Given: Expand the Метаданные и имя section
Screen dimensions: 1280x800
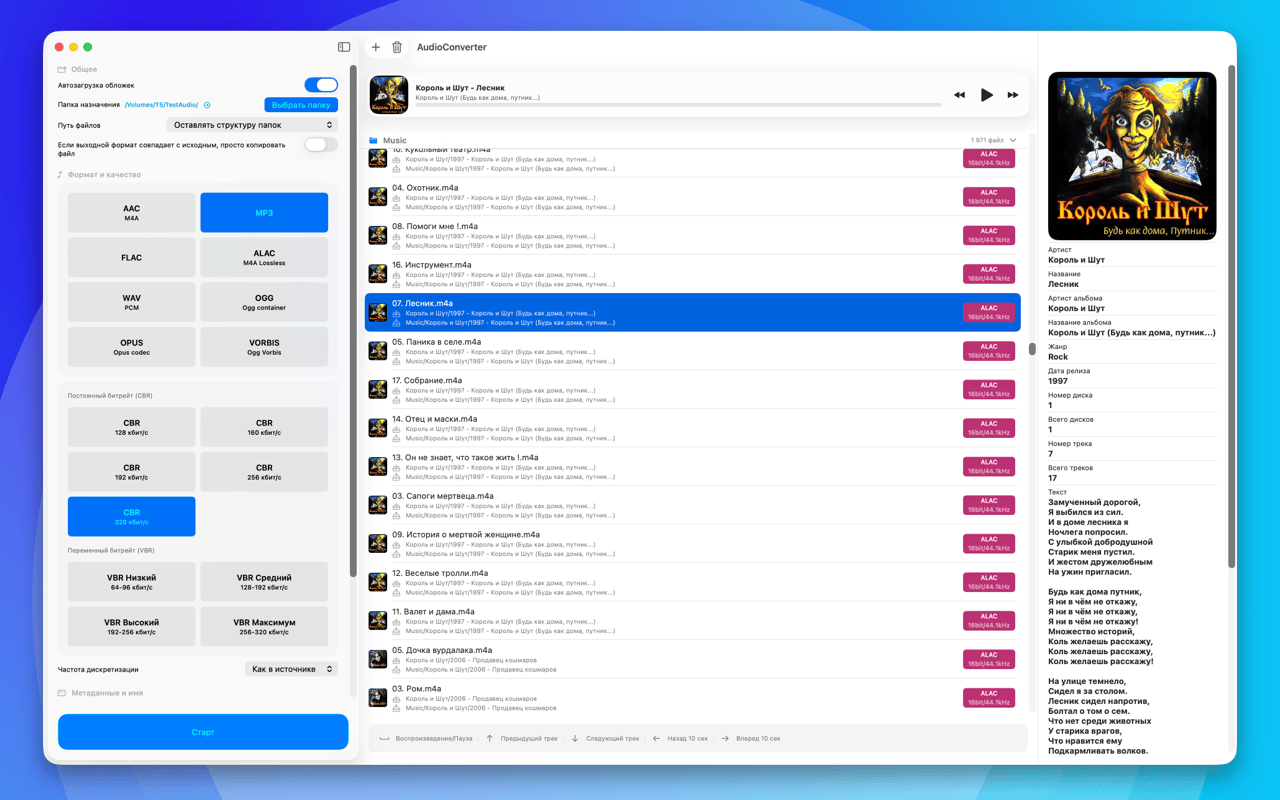Looking at the screenshot, I should 106,693.
